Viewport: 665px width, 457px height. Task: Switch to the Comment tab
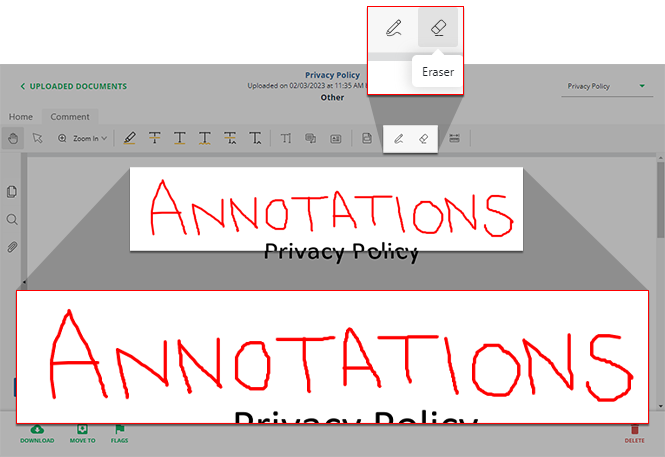point(70,117)
